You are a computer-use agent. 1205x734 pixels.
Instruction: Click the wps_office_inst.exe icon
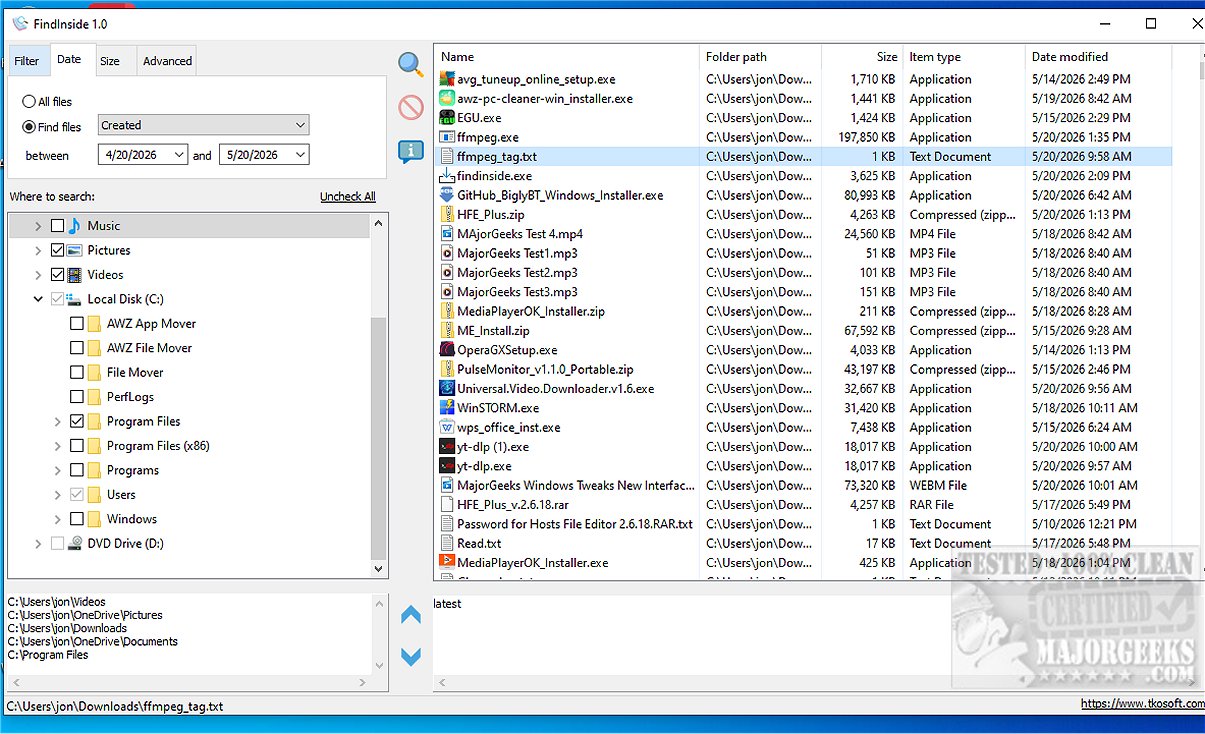point(447,428)
